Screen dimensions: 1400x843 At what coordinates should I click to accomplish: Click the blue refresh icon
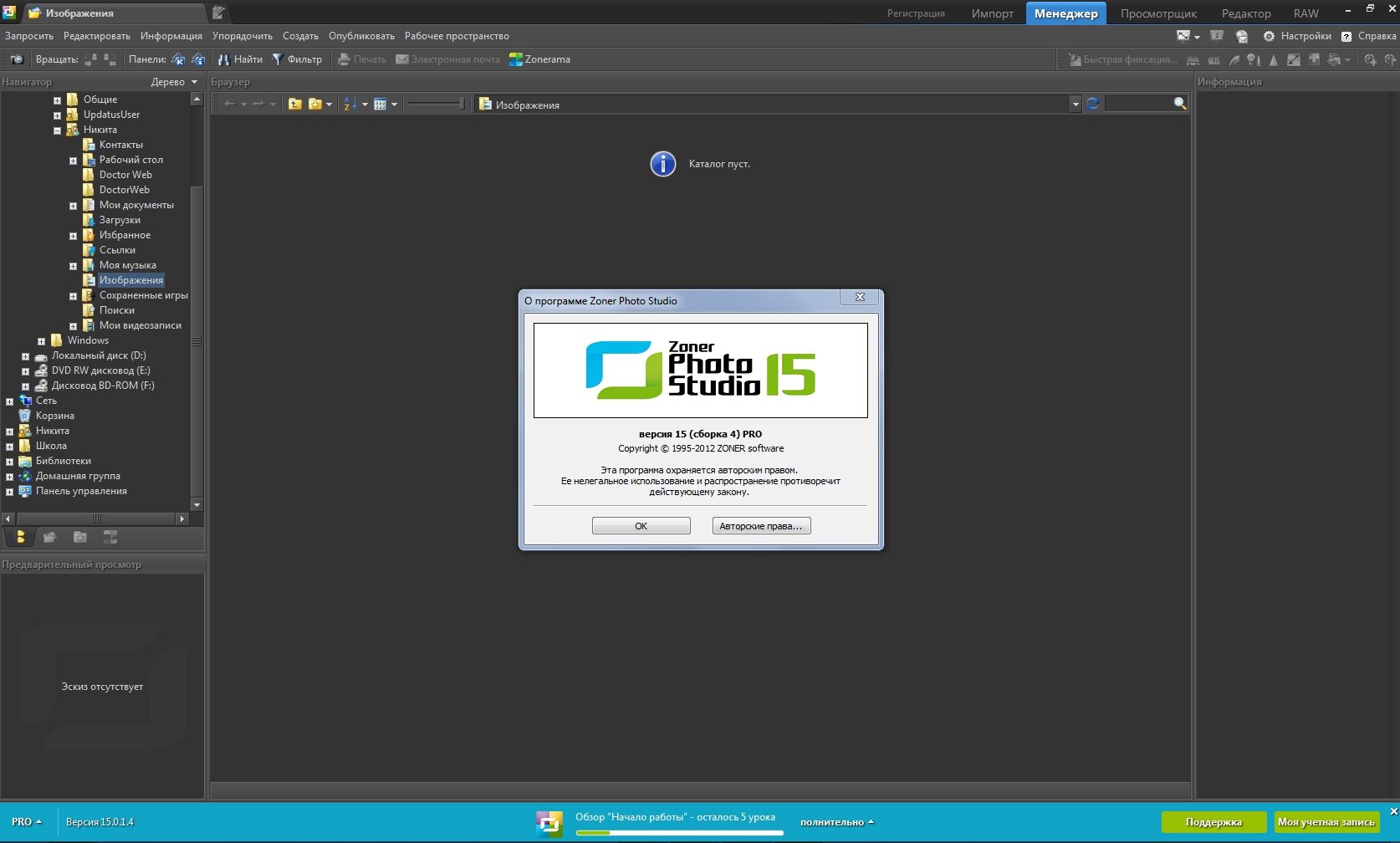coord(1093,104)
